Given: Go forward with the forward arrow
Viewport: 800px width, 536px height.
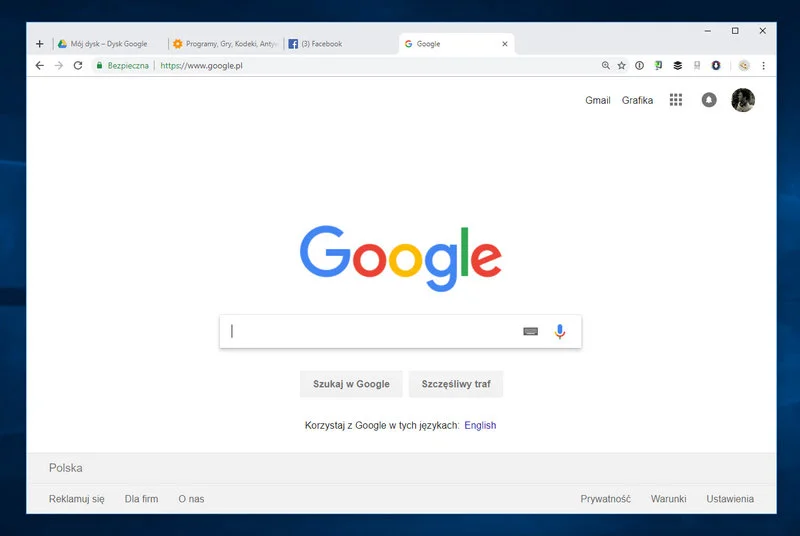Looking at the screenshot, I should [x=59, y=65].
